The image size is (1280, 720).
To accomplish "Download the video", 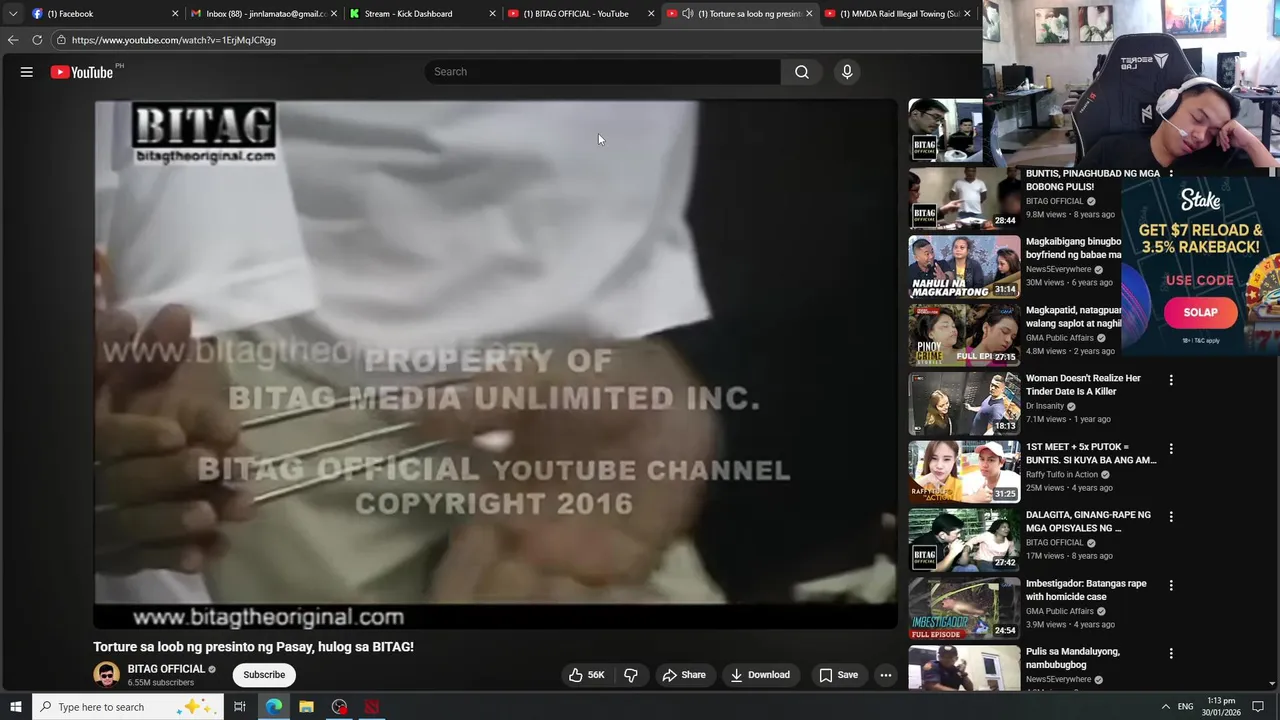I will point(760,675).
